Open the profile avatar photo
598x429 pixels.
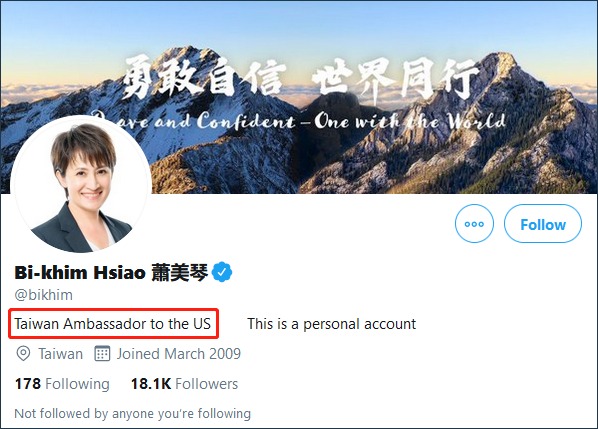81,185
